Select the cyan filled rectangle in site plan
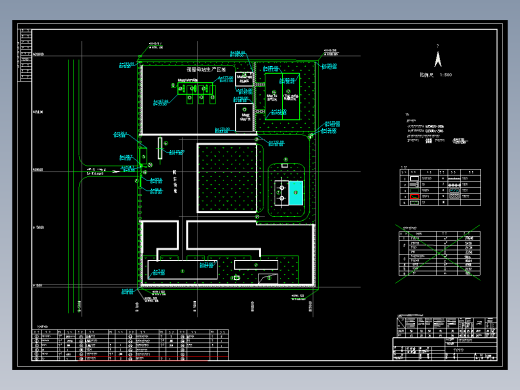Viewport: 520px width, 390px height. (295, 193)
